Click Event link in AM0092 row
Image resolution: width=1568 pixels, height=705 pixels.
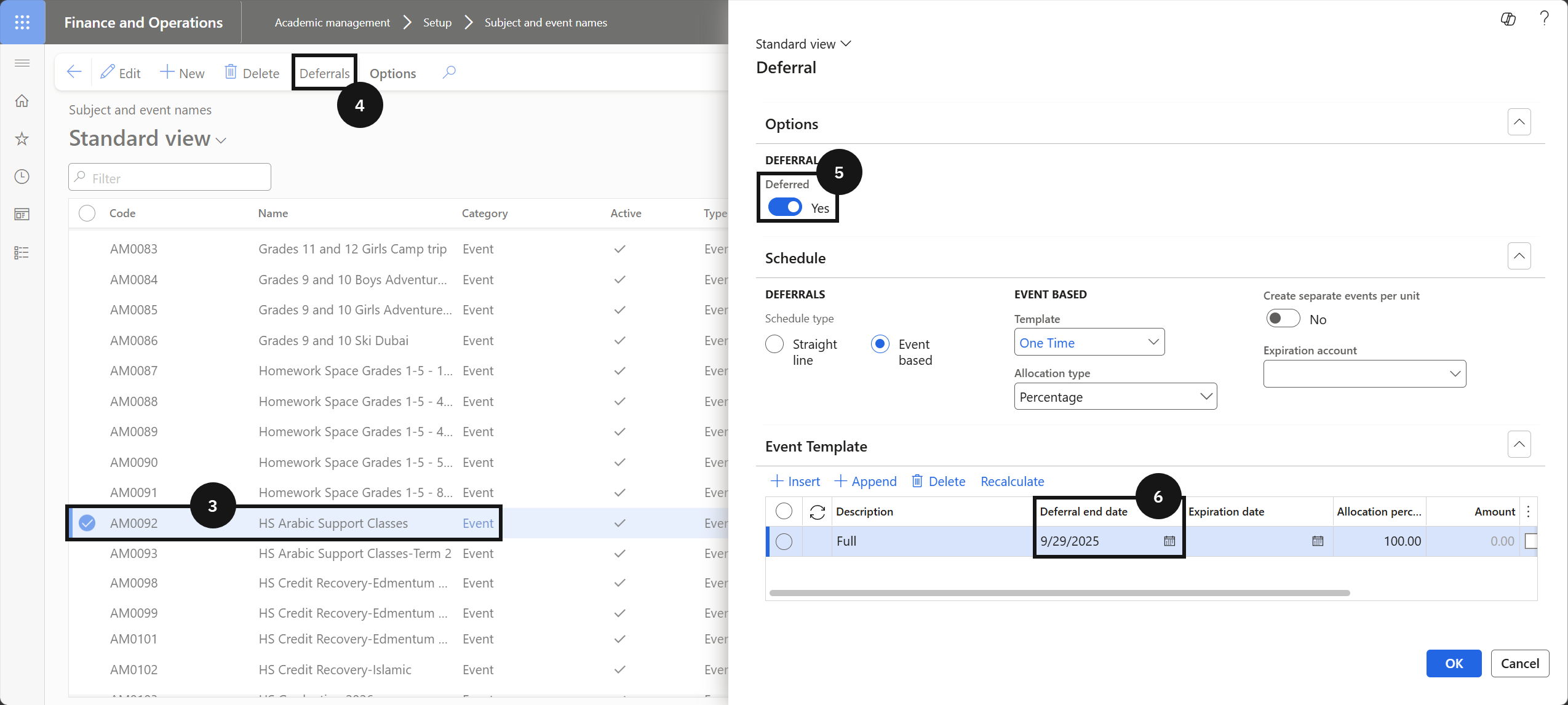pyautogui.click(x=478, y=523)
